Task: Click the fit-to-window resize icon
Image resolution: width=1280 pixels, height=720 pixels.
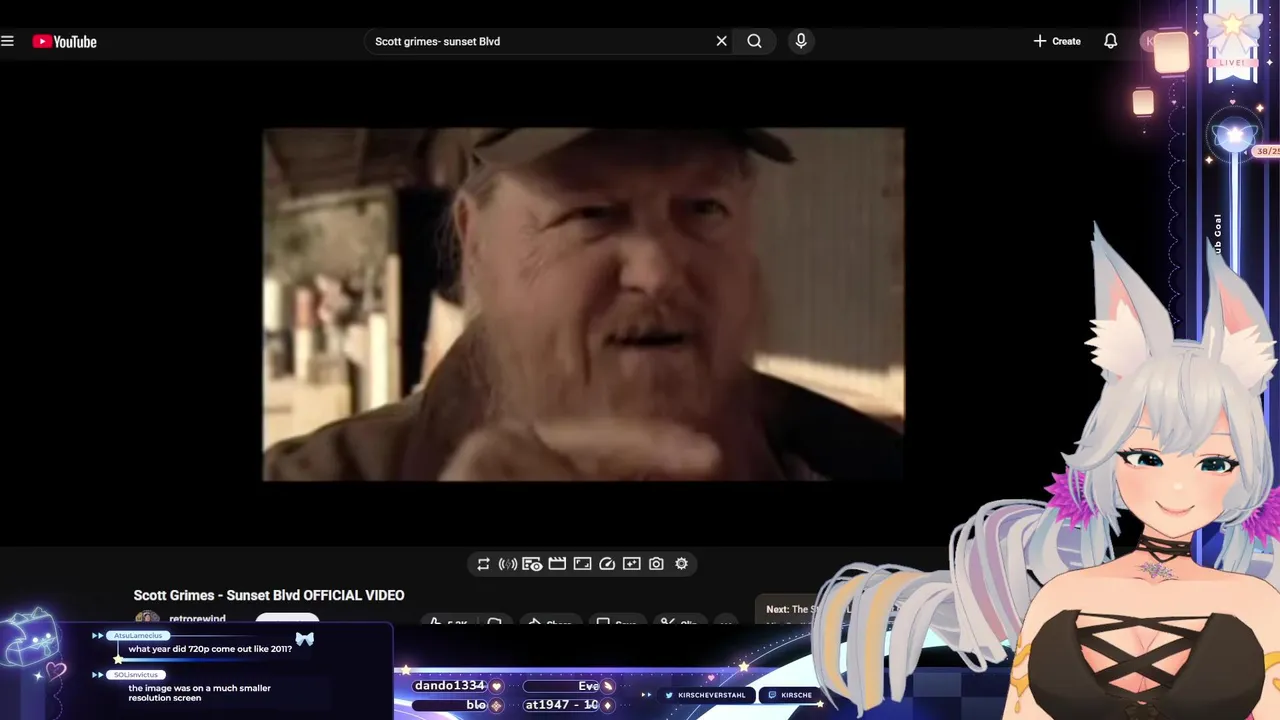Action: tap(582, 564)
